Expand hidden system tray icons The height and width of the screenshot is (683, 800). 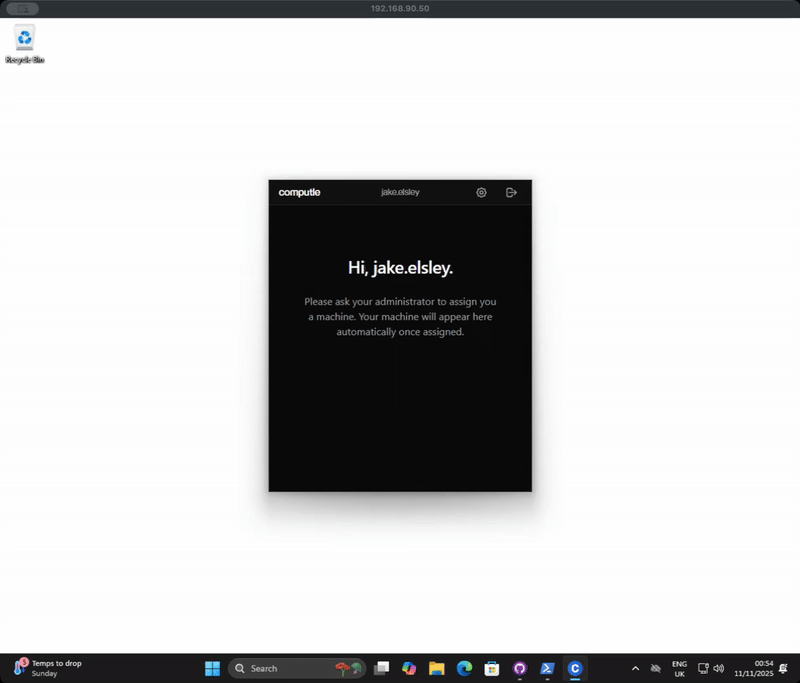(635, 668)
